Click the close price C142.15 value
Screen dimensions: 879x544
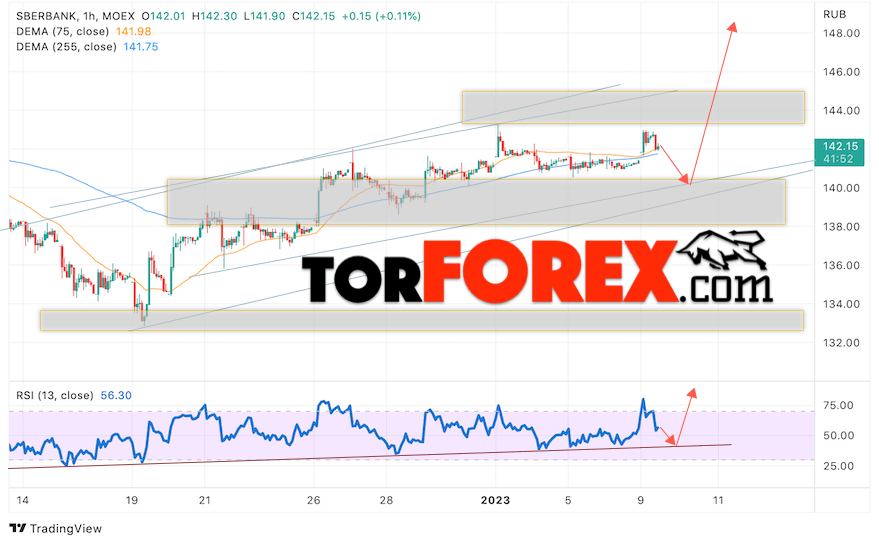point(313,16)
